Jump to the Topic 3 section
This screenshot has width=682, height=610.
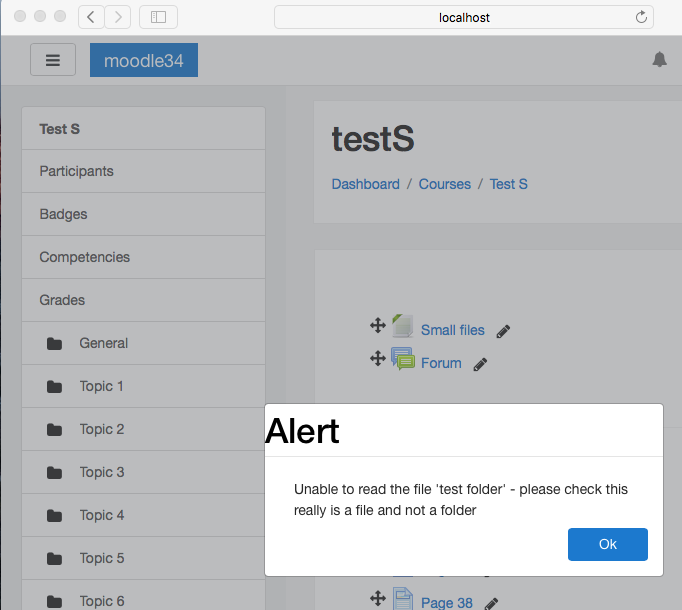[144, 472]
